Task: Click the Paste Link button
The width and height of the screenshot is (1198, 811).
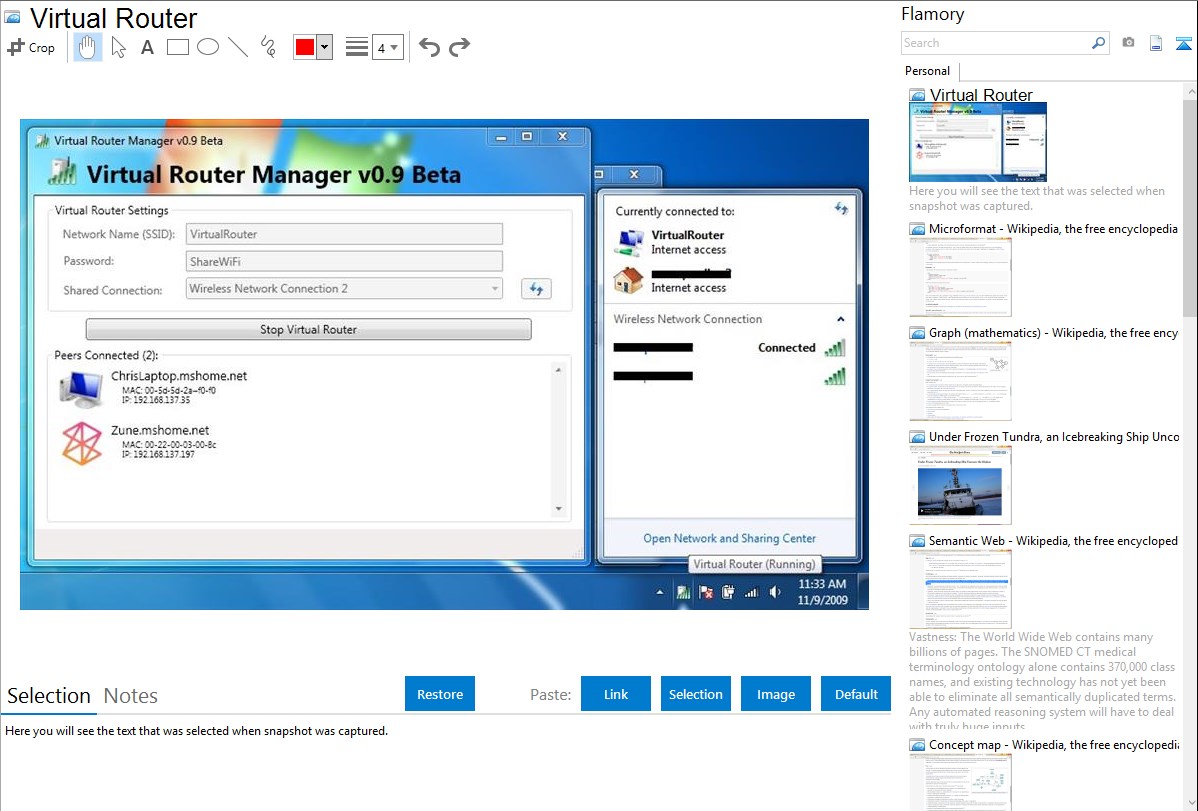Action: 616,694
